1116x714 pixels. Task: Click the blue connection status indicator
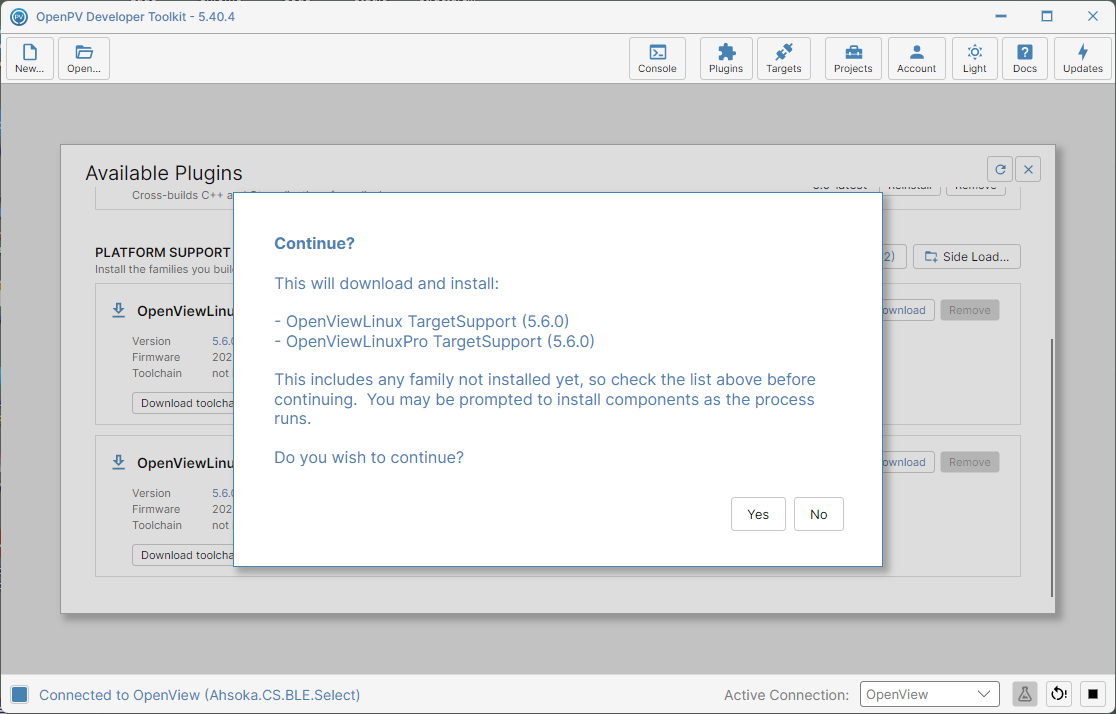20,695
